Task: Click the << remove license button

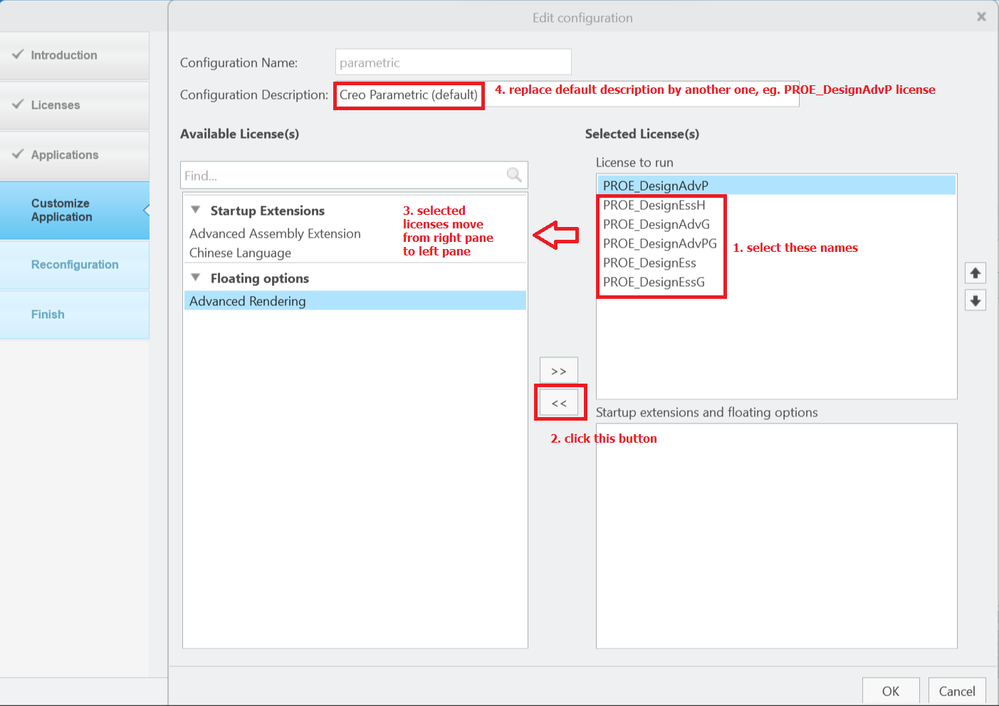Action: pos(559,403)
